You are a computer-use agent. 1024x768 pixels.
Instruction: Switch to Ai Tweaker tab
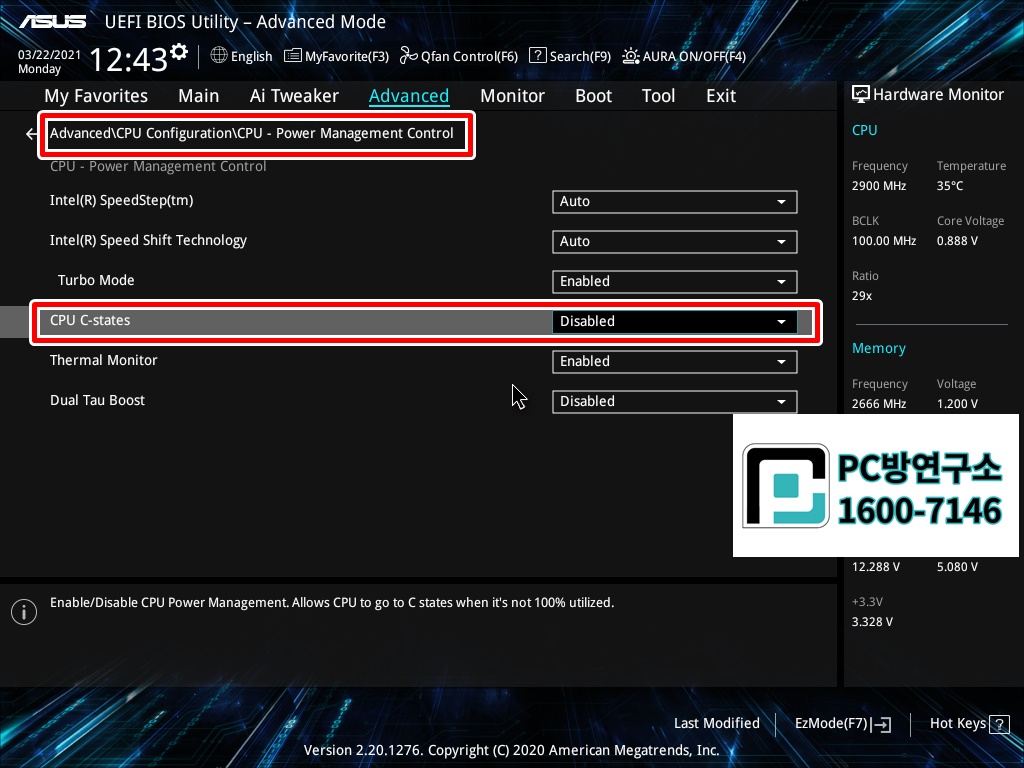pyautogui.click(x=294, y=96)
